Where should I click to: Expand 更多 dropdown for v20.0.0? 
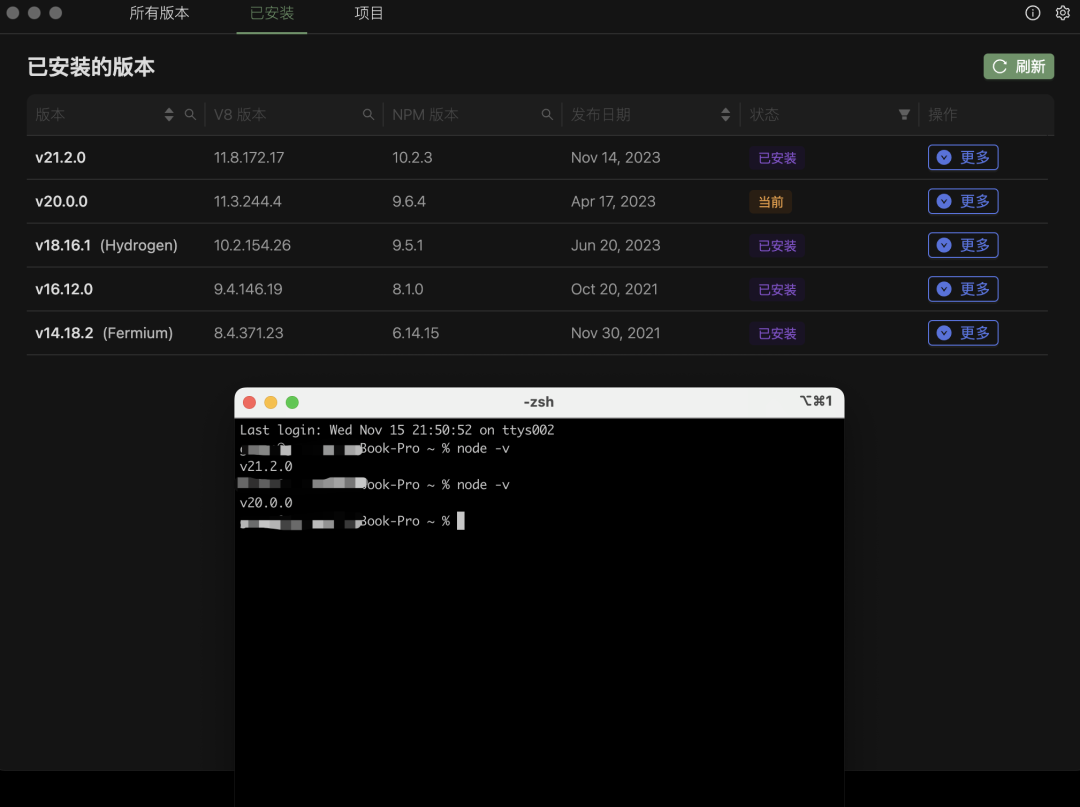pyautogui.click(x=962, y=202)
